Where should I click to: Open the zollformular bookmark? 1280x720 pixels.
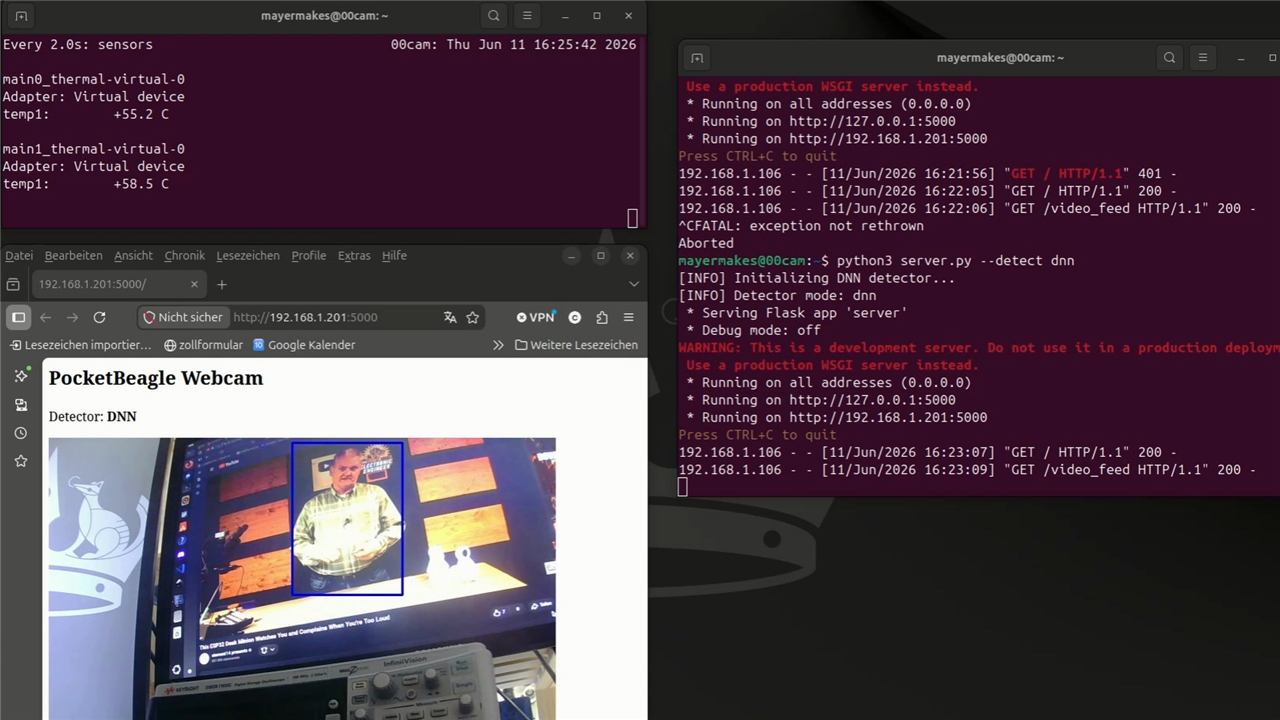coord(203,345)
